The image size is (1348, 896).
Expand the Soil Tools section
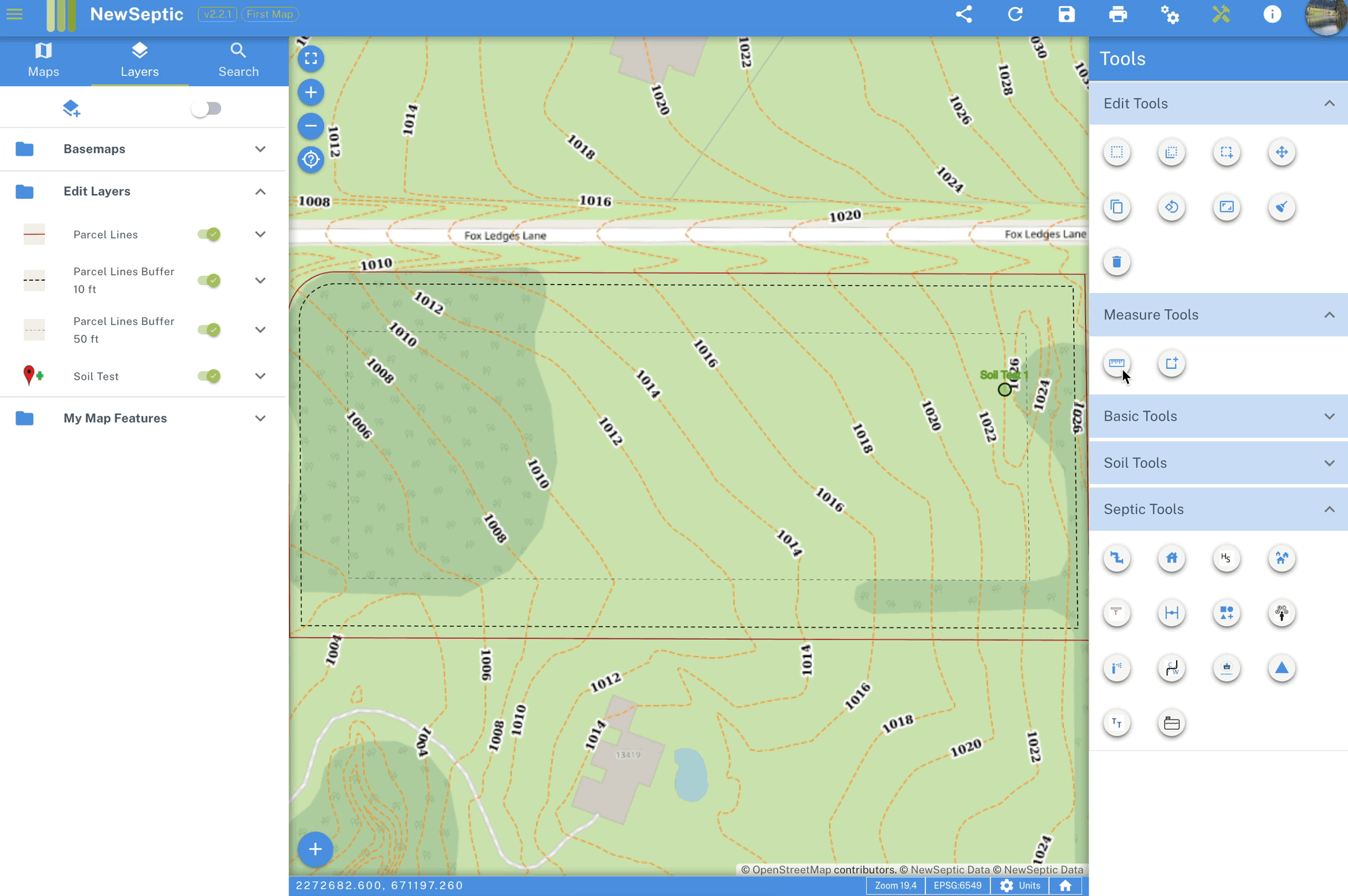[x=1219, y=463]
